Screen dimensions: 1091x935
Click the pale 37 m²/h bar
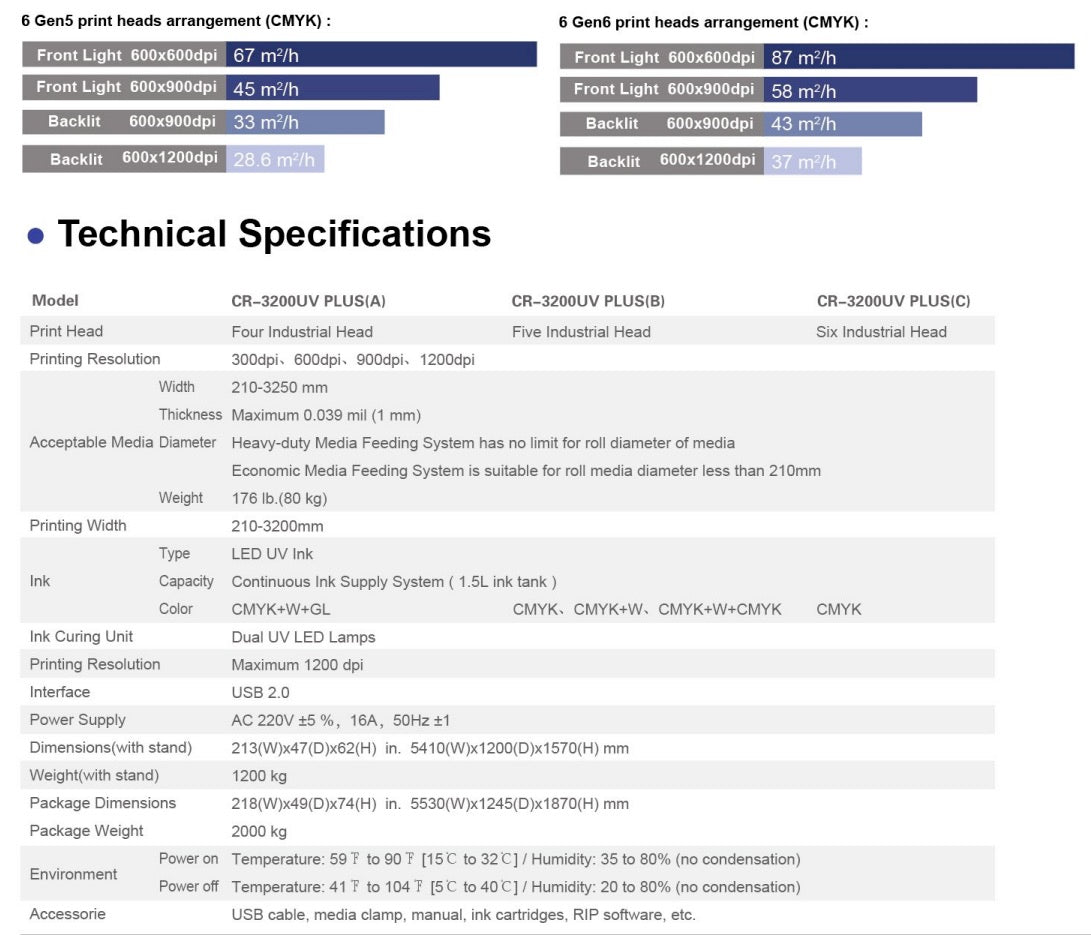812,161
